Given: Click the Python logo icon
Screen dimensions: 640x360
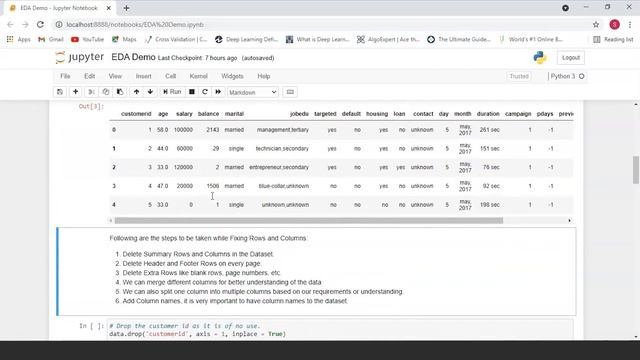Looking at the screenshot, I should 540,58.
